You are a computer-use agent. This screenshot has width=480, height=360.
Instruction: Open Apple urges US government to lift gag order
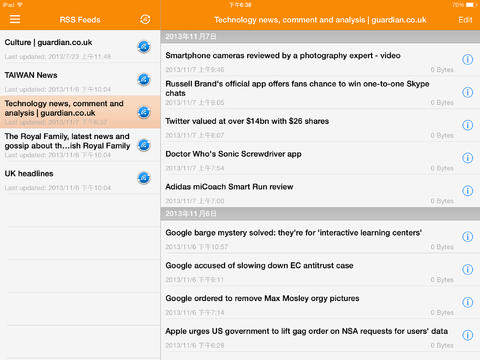(x=320, y=335)
